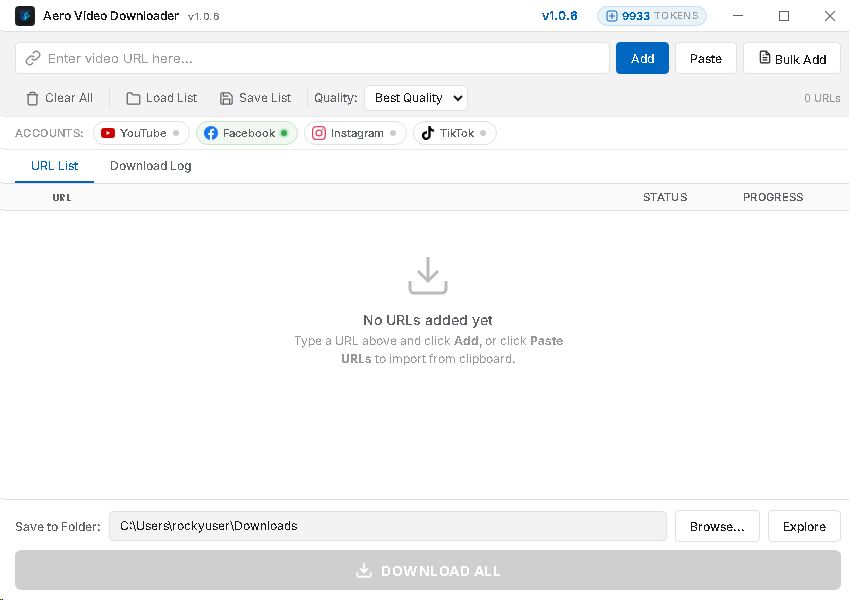Click the Load List label

(172, 98)
